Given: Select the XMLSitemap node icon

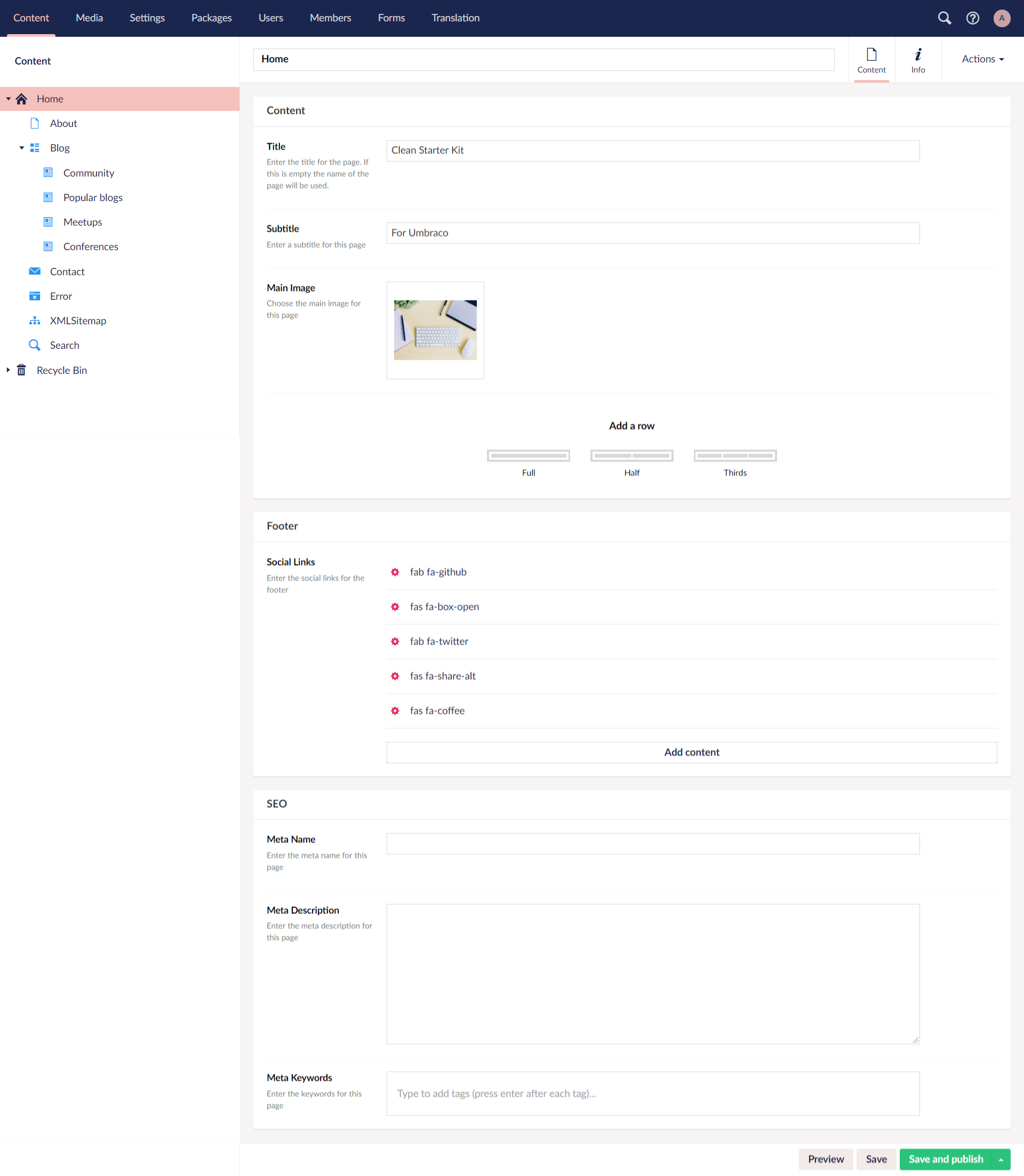Looking at the screenshot, I should click(35, 321).
